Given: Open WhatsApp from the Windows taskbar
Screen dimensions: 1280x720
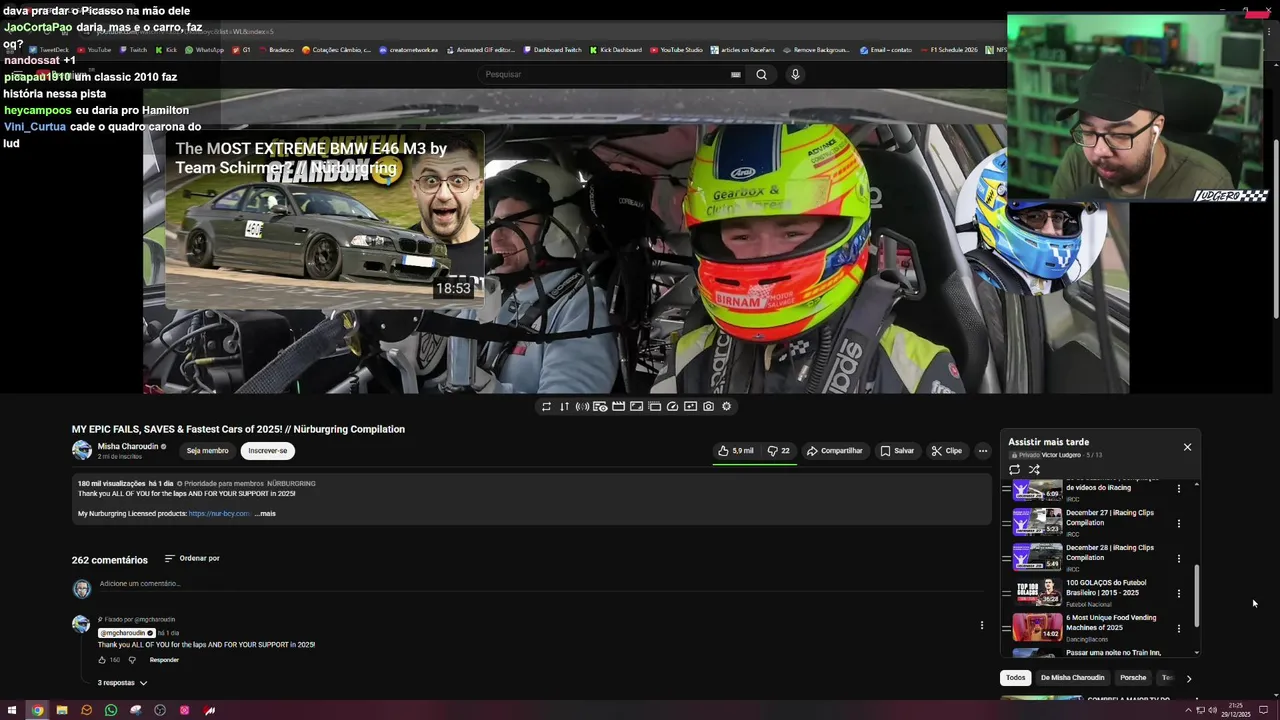Looking at the screenshot, I should (x=111, y=710).
